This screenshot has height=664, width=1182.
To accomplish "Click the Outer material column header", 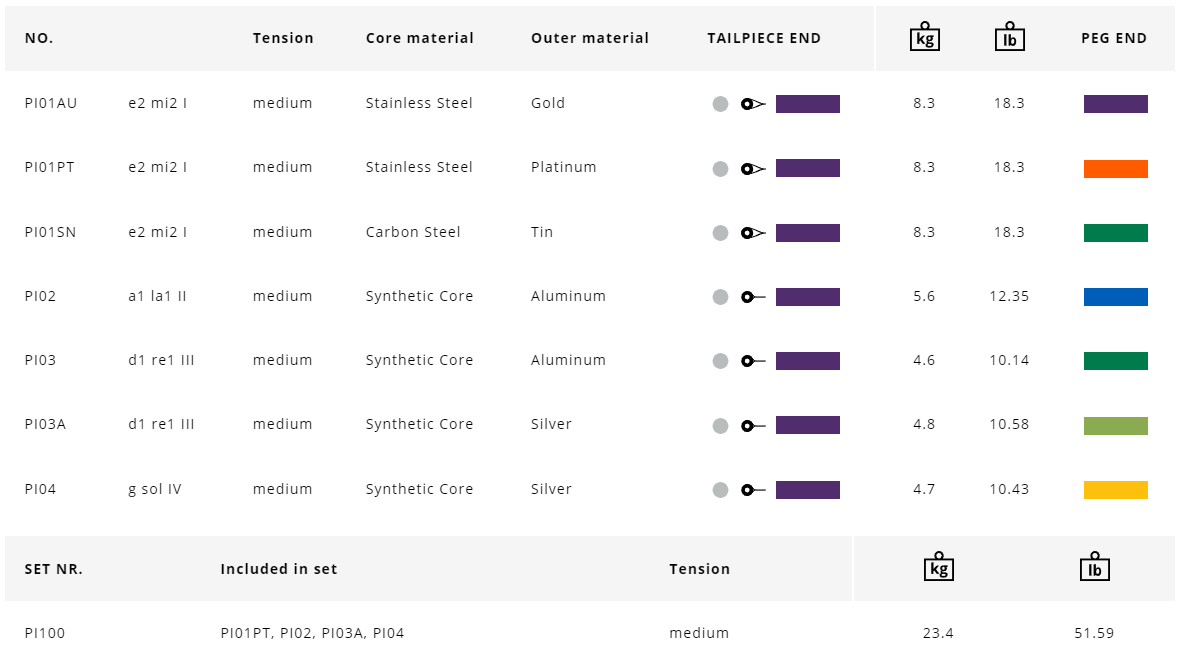I will (x=589, y=38).
